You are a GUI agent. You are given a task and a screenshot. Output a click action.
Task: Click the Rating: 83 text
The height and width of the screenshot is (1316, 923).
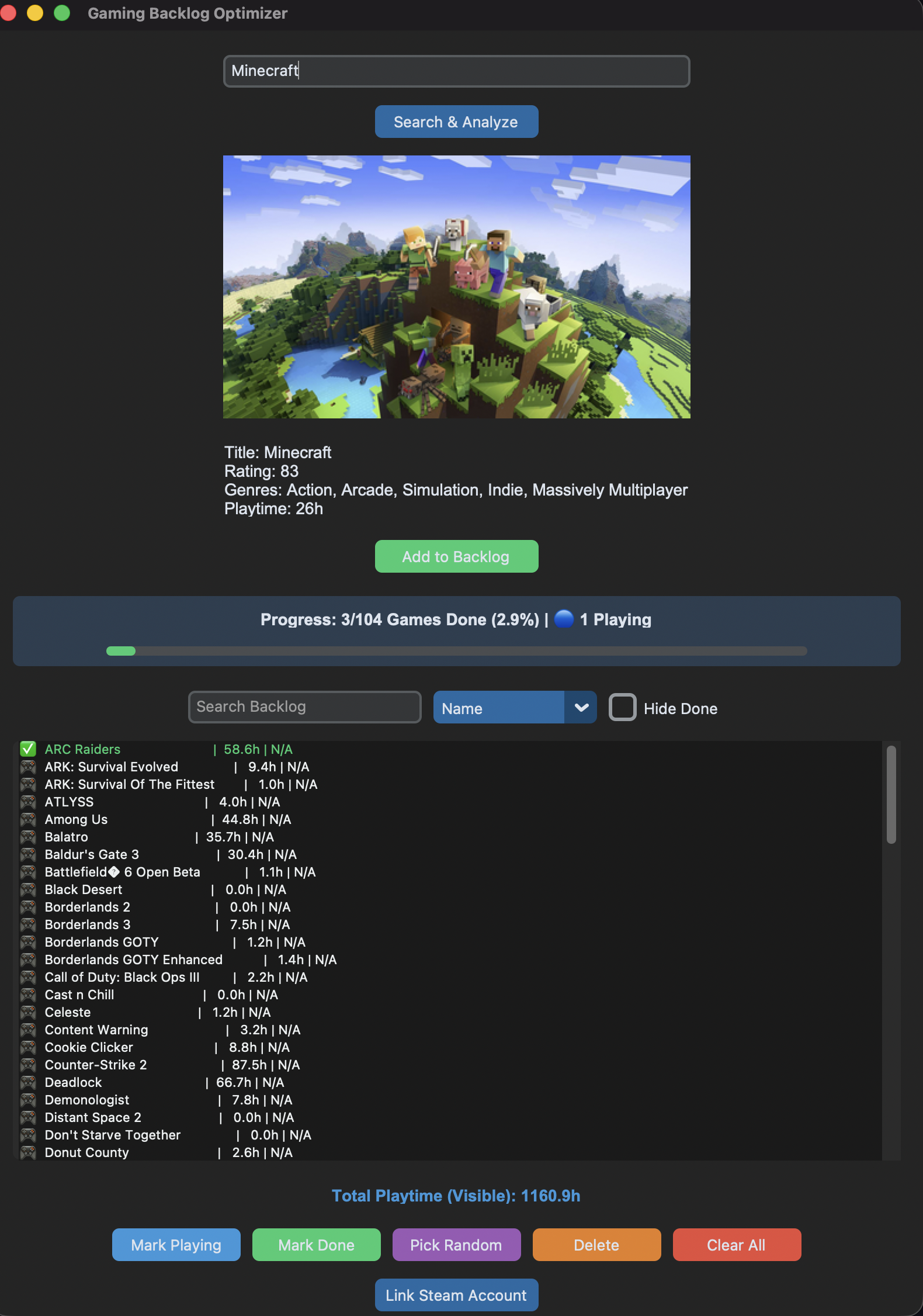[x=261, y=471]
